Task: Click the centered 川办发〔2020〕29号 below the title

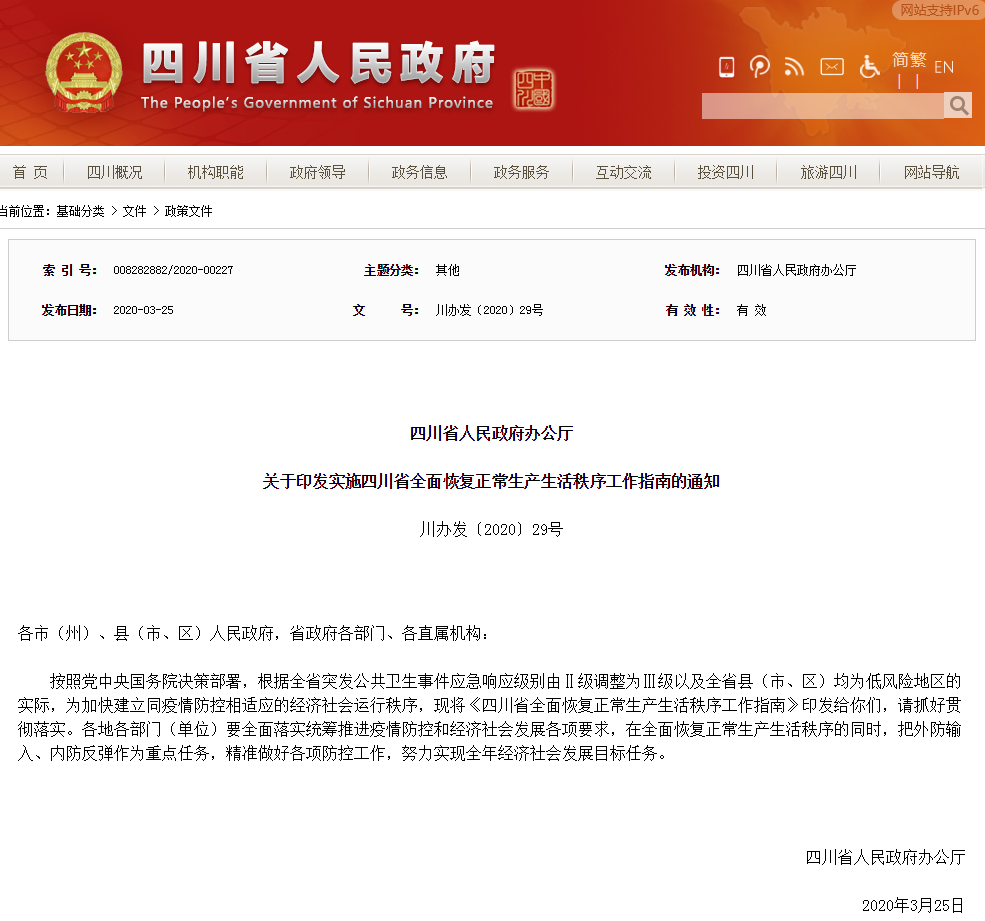Action: click(x=491, y=530)
